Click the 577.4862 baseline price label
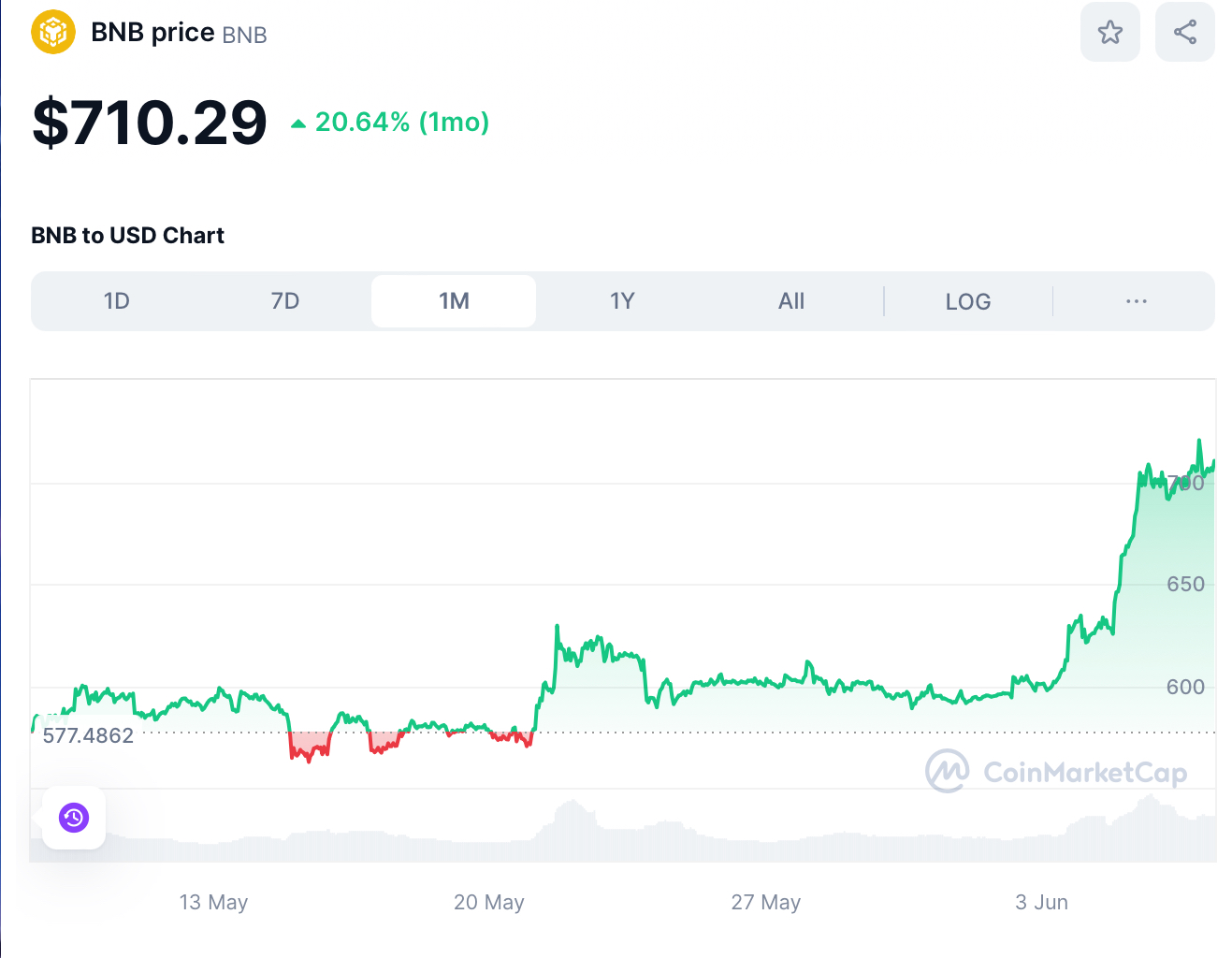 88,735
